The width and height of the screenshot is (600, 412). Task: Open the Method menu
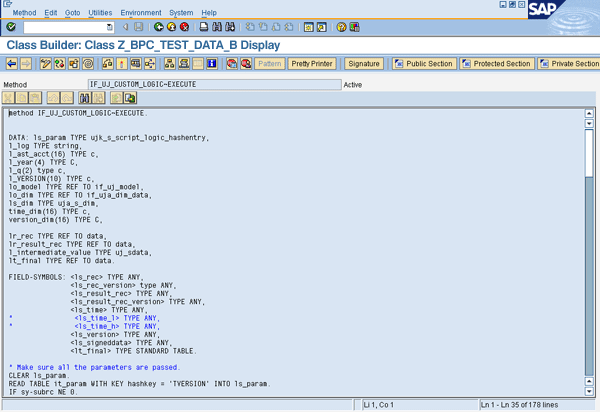click(x=24, y=13)
